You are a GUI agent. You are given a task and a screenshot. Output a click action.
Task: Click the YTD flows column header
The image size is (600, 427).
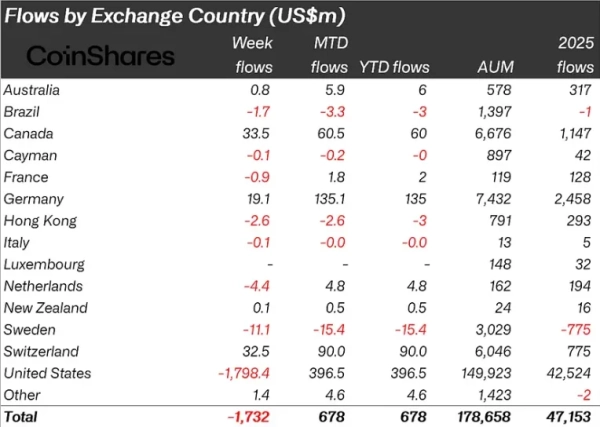[393, 67]
